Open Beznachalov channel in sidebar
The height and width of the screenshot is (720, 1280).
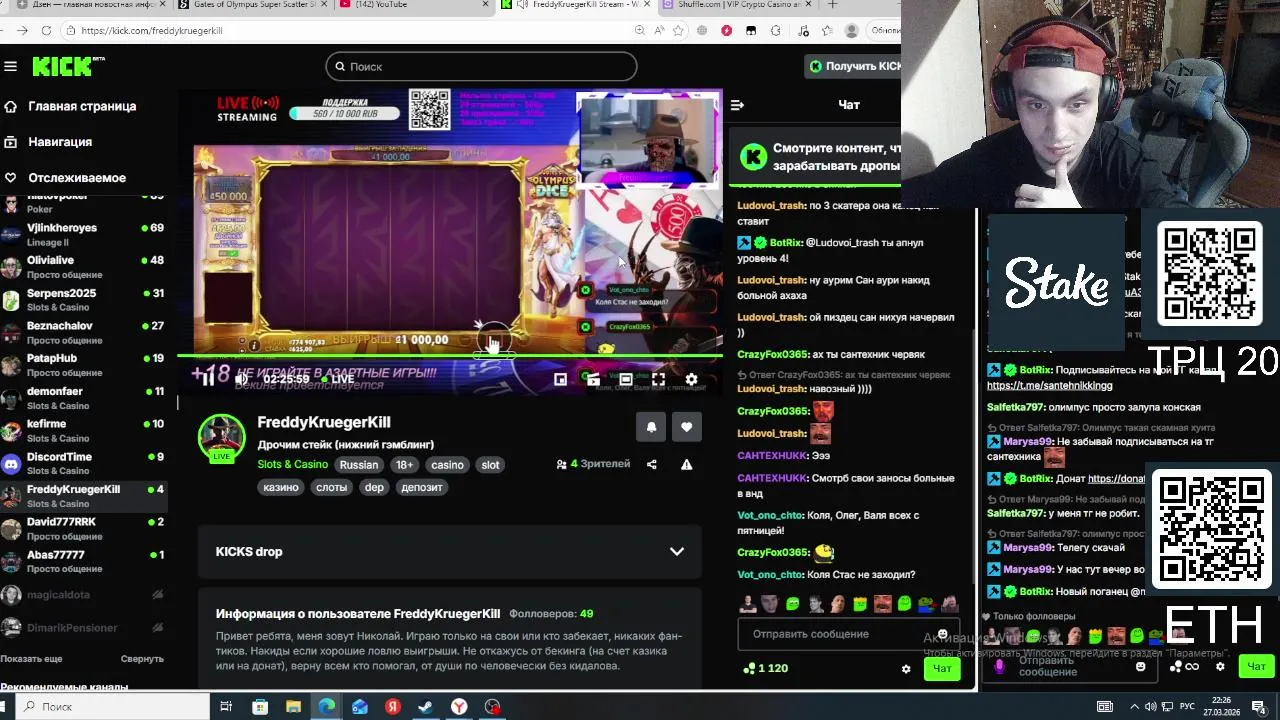pos(86,332)
